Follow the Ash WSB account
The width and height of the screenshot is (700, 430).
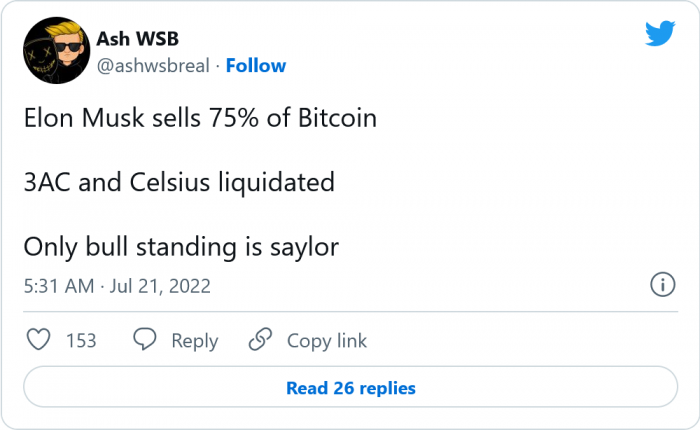(256, 66)
